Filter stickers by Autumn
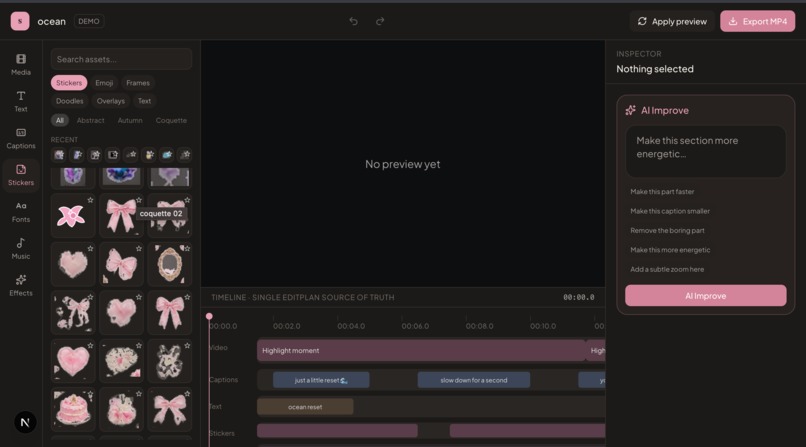 pyautogui.click(x=130, y=120)
